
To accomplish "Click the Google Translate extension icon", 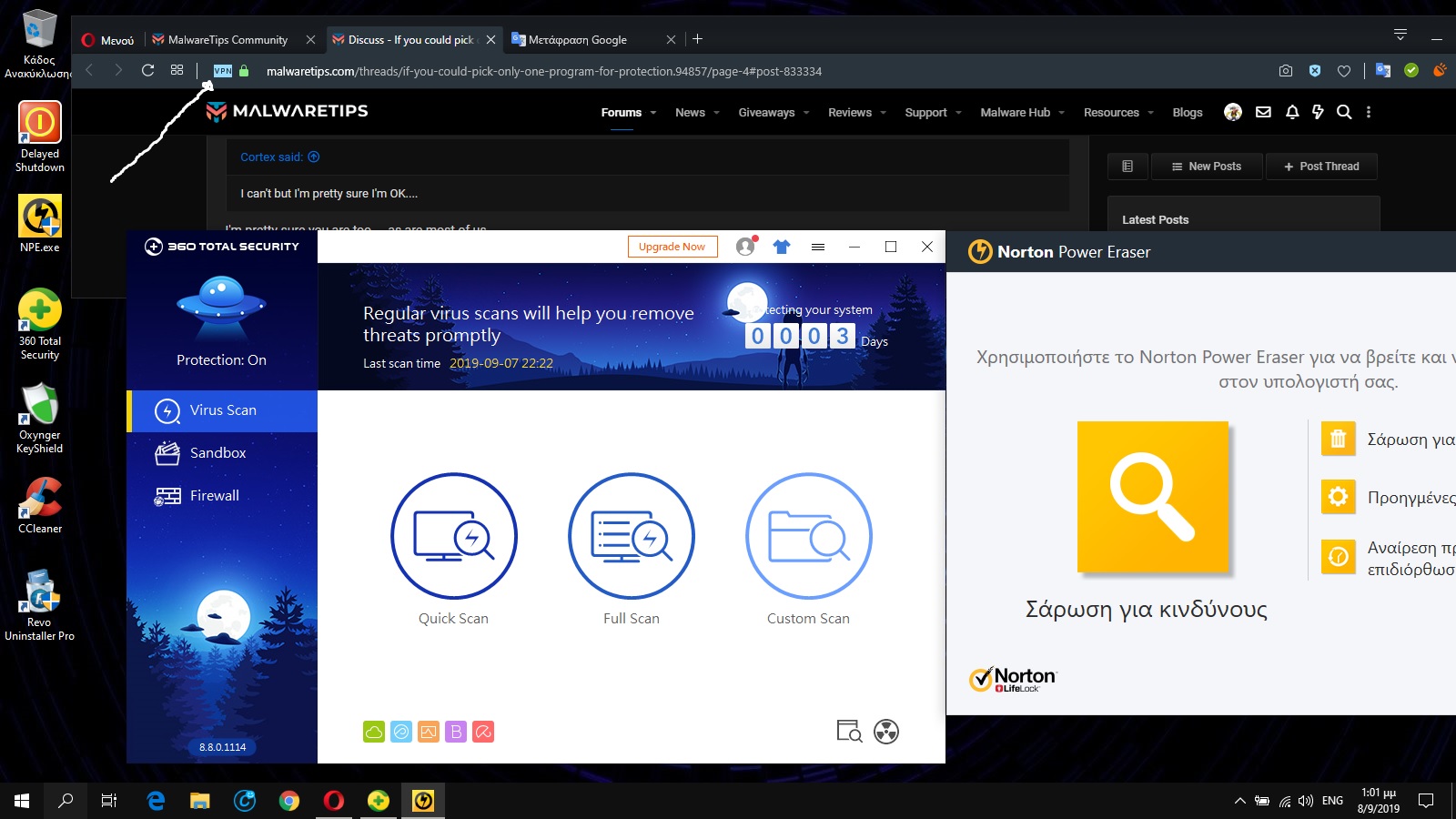I will [x=1383, y=71].
